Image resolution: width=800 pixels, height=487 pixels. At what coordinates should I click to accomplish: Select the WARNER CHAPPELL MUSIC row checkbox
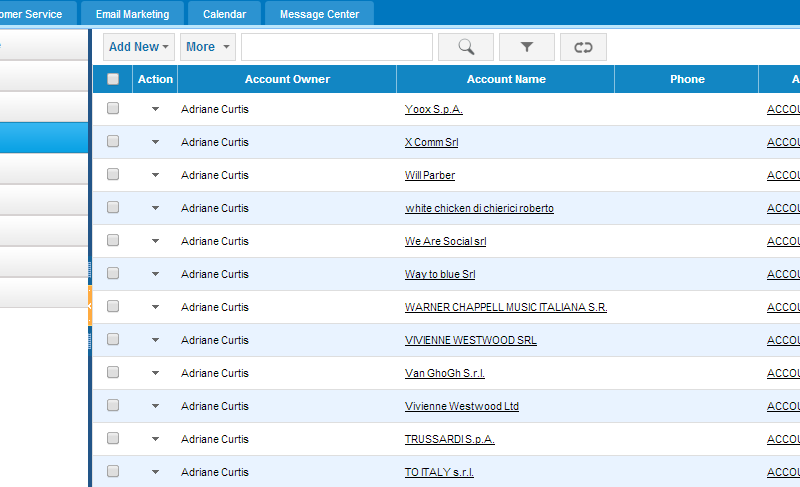click(x=113, y=306)
